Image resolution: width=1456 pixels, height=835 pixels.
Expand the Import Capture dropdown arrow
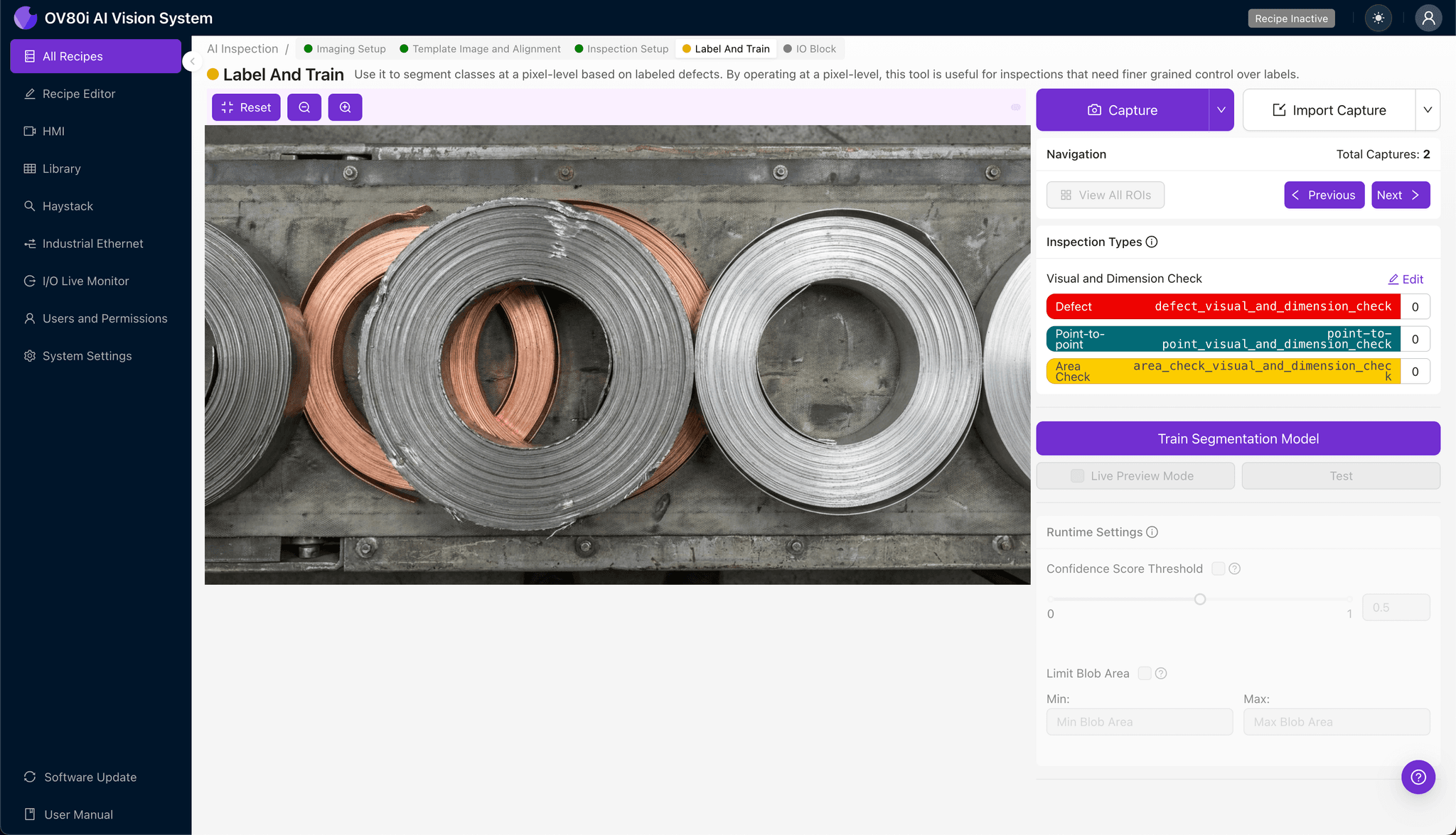coord(1428,110)
